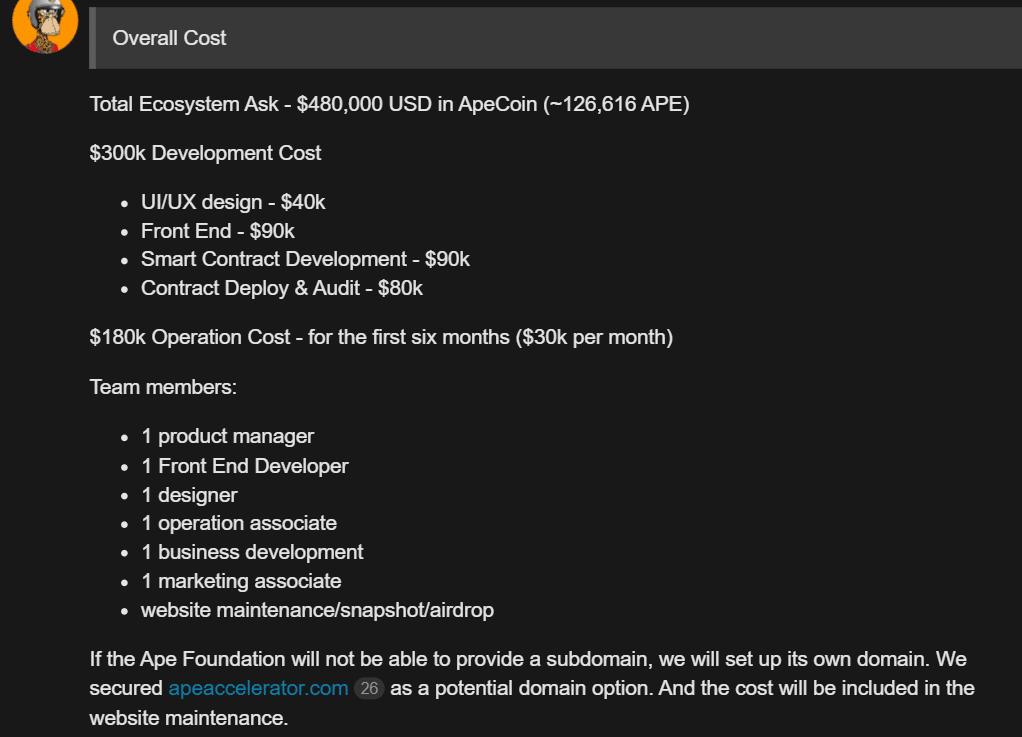
Task: Click the 1 designer list item
Action: point(189,495)
